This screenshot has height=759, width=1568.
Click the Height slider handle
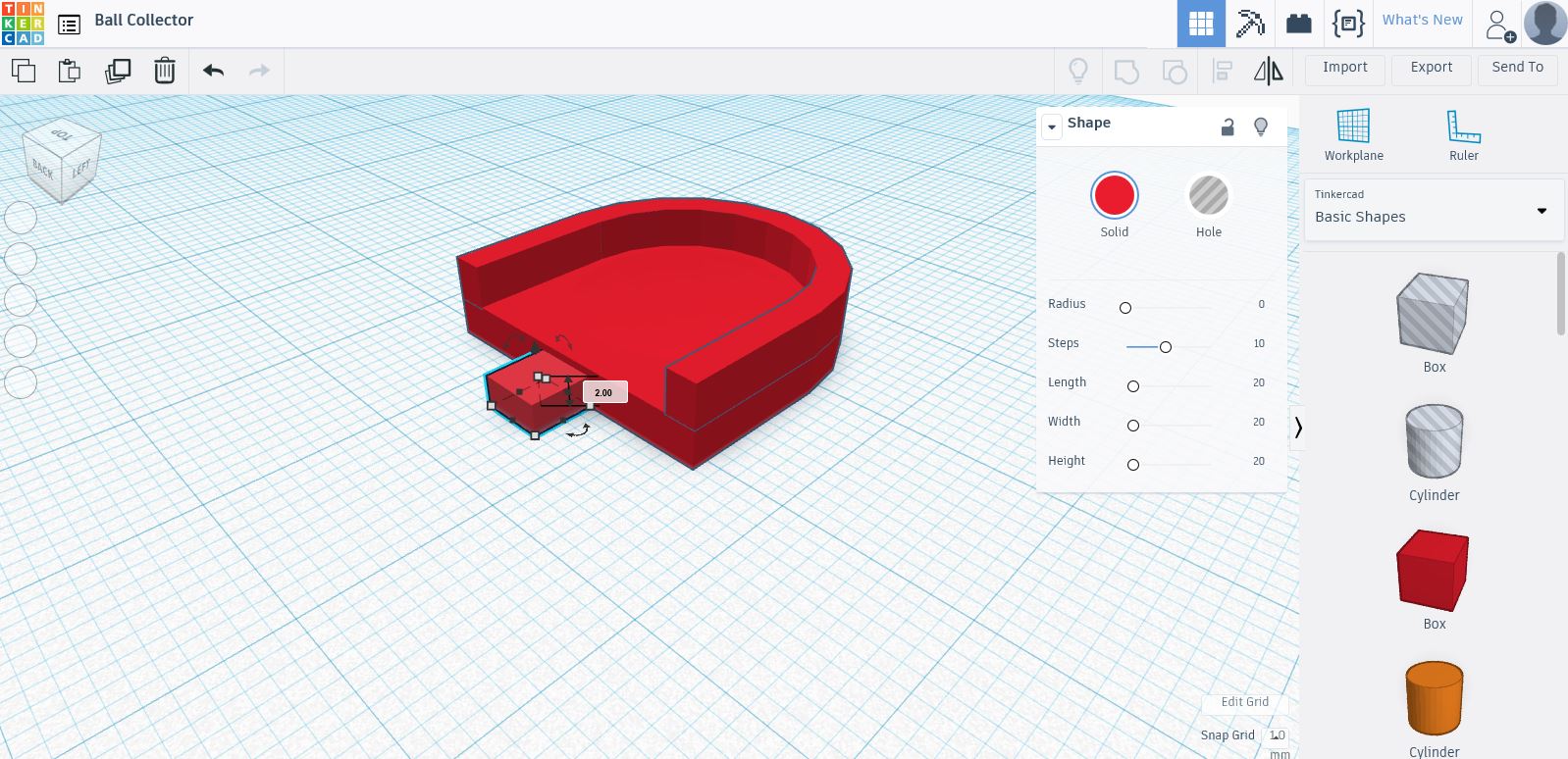1133,465
